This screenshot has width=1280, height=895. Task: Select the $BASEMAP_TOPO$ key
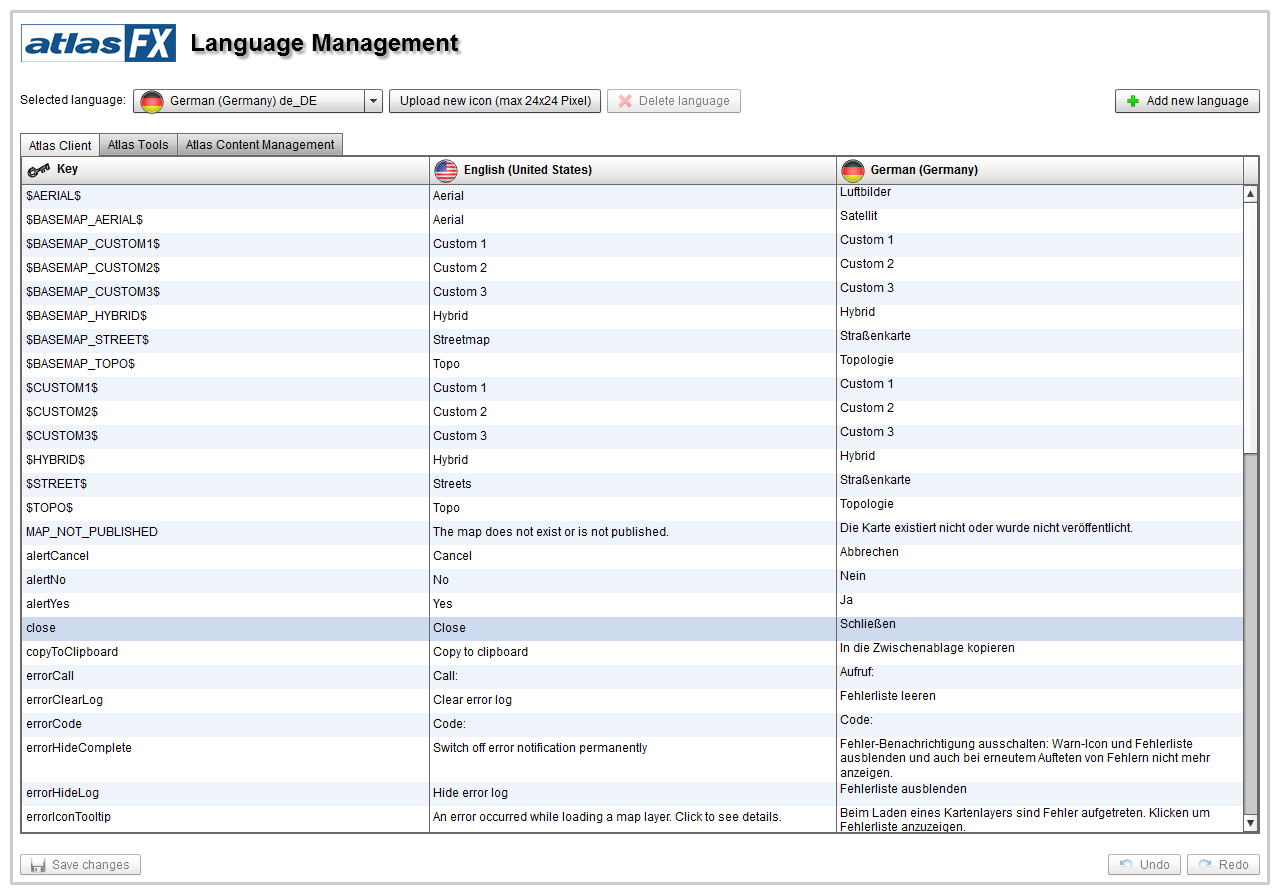(80, 364)
